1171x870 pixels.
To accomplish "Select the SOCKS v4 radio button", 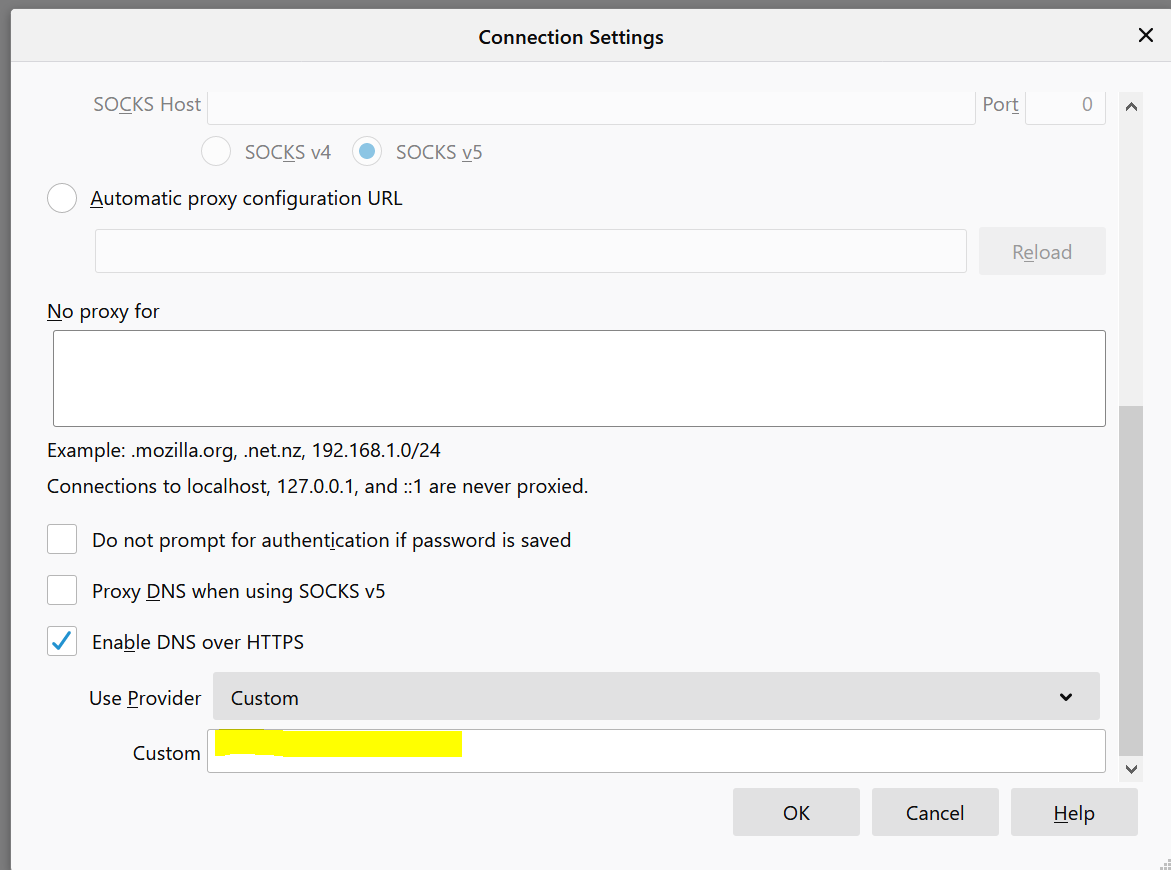I will pyautogui.click(x=216, y=152).
